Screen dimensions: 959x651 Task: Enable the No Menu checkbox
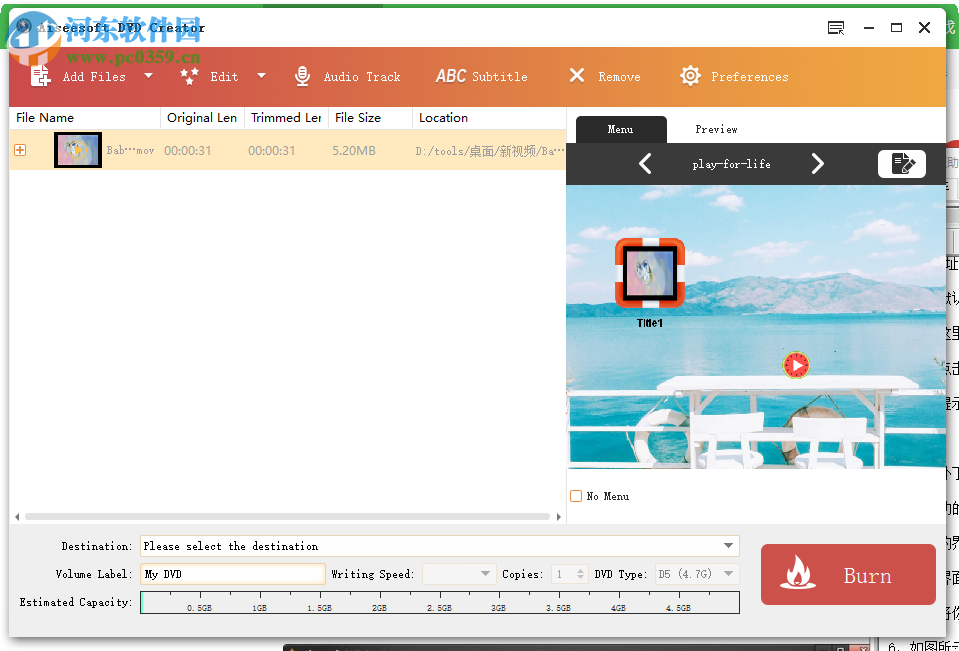click(576, 495)
